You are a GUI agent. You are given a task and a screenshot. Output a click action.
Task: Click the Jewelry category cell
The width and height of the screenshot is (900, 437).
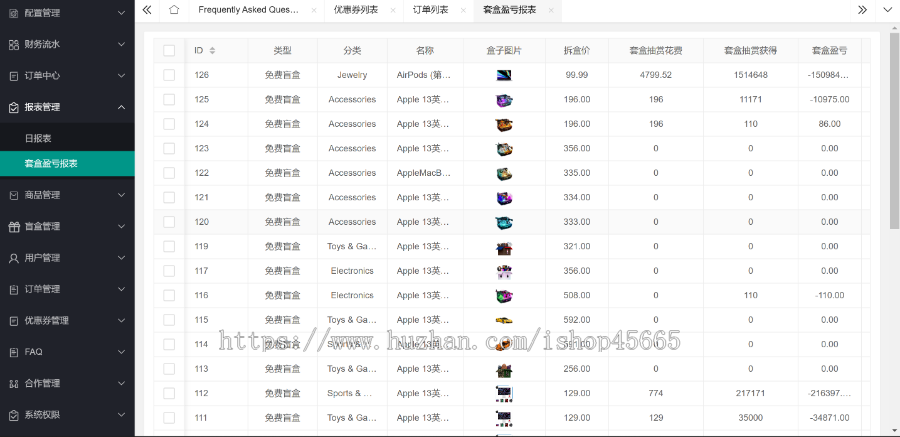[352, 75]
